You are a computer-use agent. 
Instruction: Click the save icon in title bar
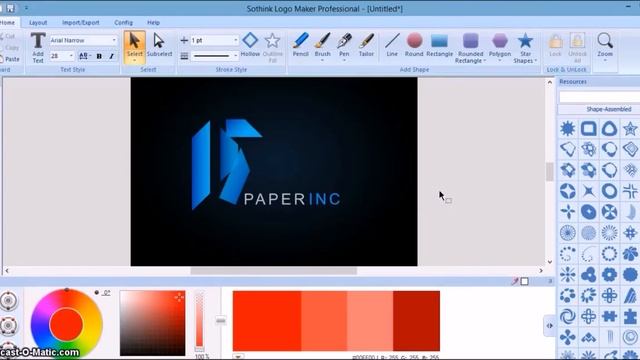(10, 8)
